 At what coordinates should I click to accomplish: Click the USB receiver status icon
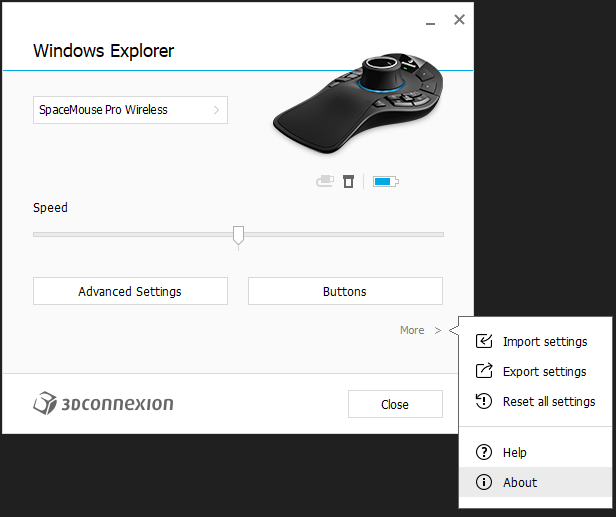pos(348,182)
